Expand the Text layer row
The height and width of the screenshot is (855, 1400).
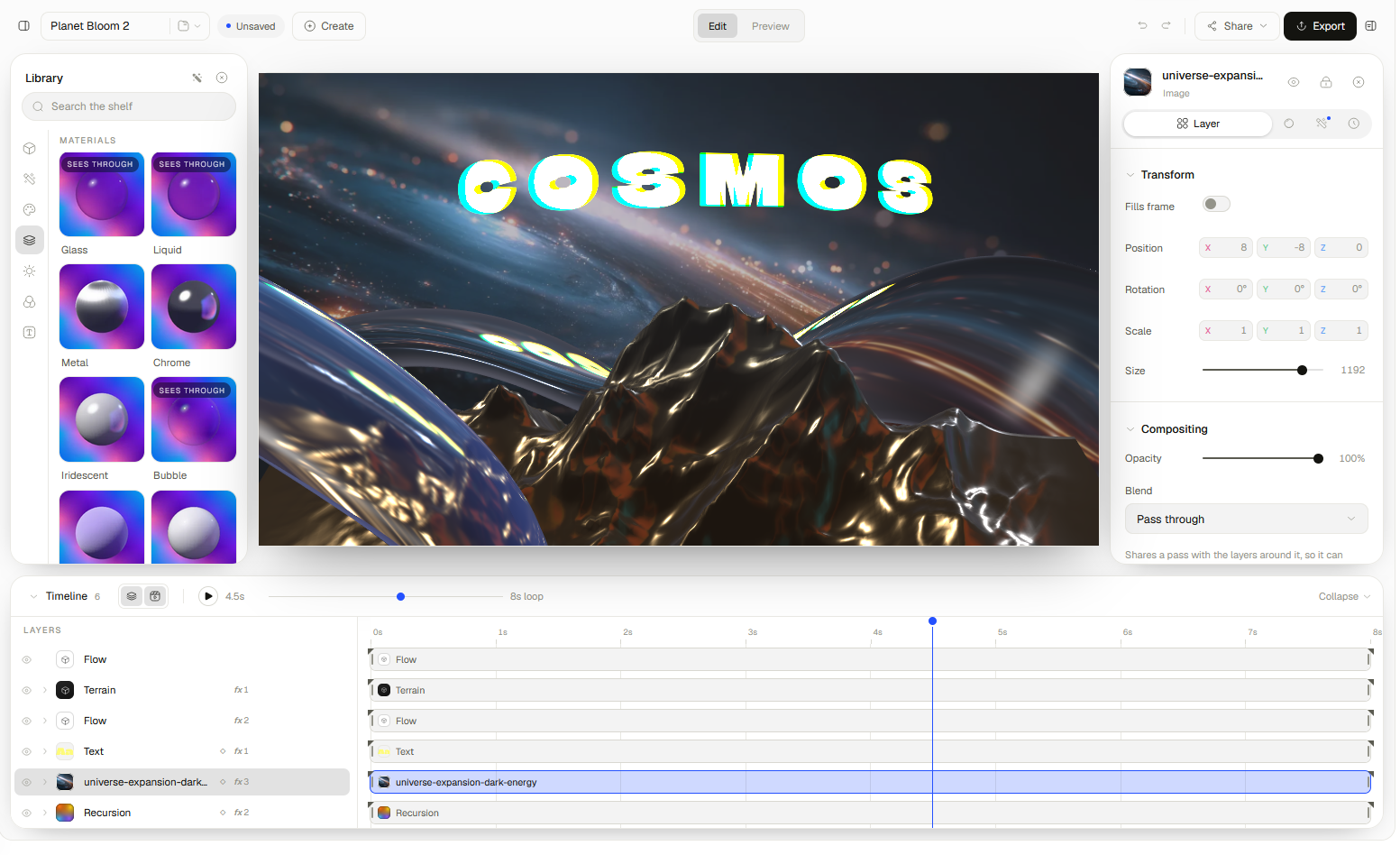[x=45, y=752]
